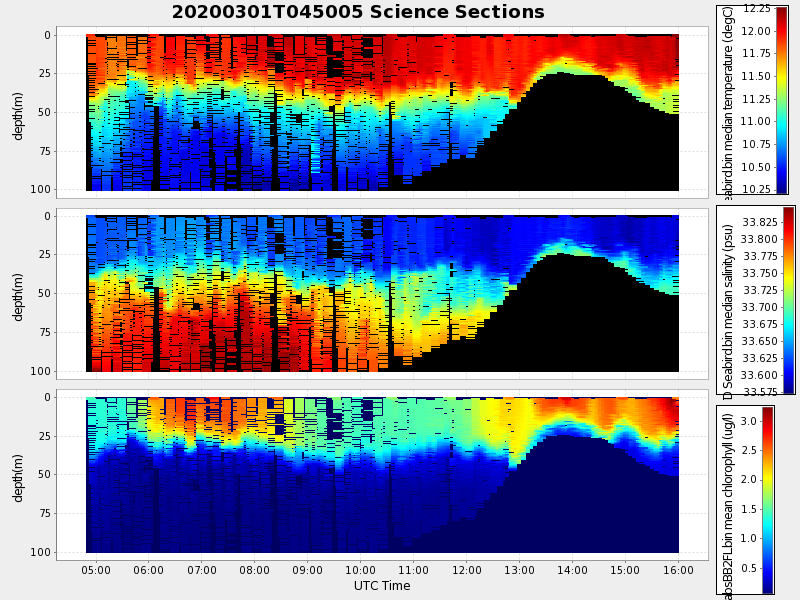Click the temperature colorbar gradient
800x600 pixels.
(x=781, y=100)
